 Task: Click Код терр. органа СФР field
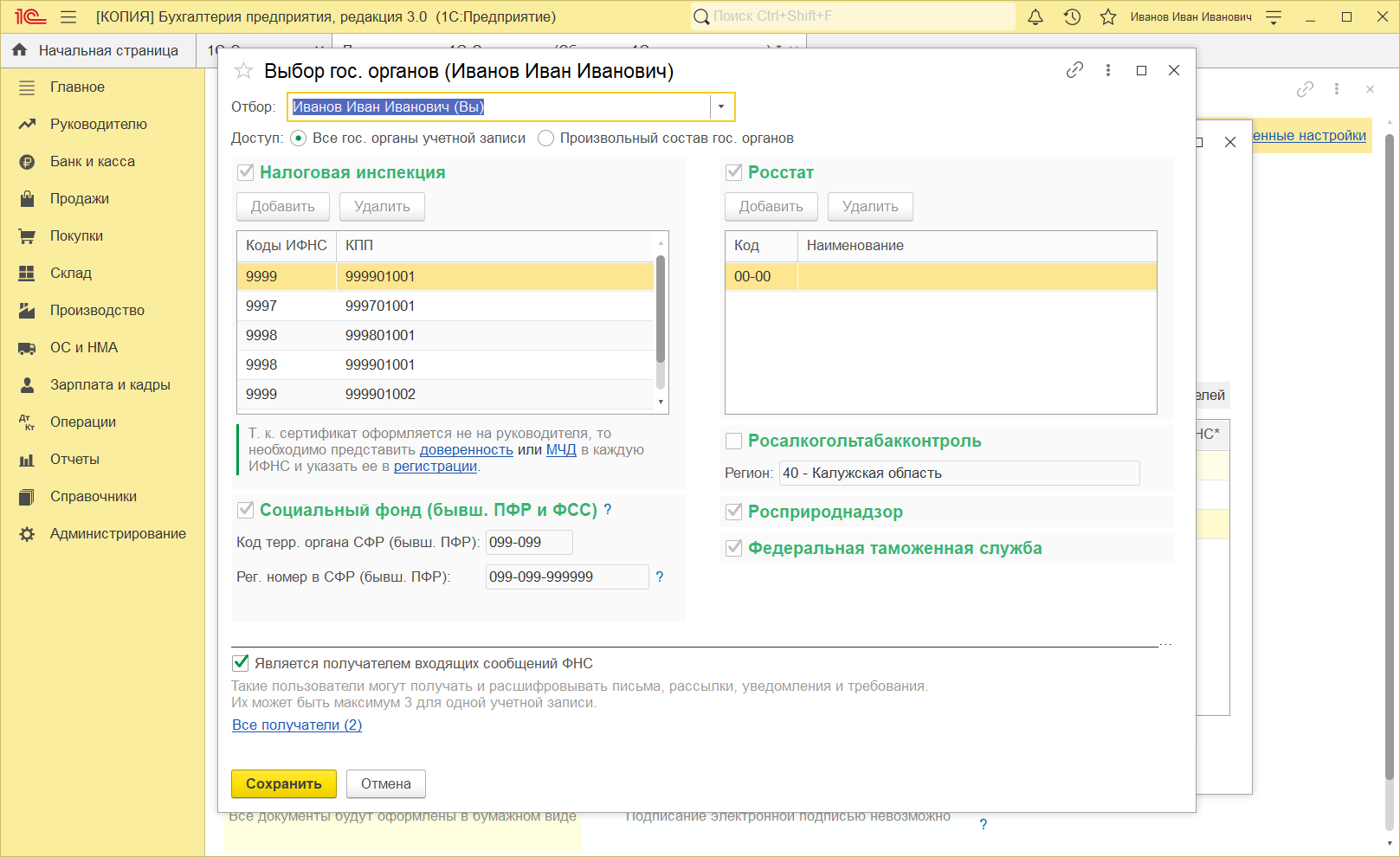pyautogui.click(x=529, y=543)
